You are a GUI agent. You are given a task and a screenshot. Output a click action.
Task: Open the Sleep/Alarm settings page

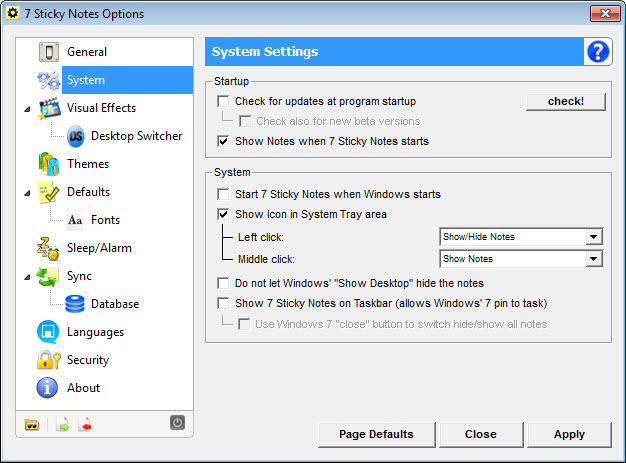coord(99,248)
